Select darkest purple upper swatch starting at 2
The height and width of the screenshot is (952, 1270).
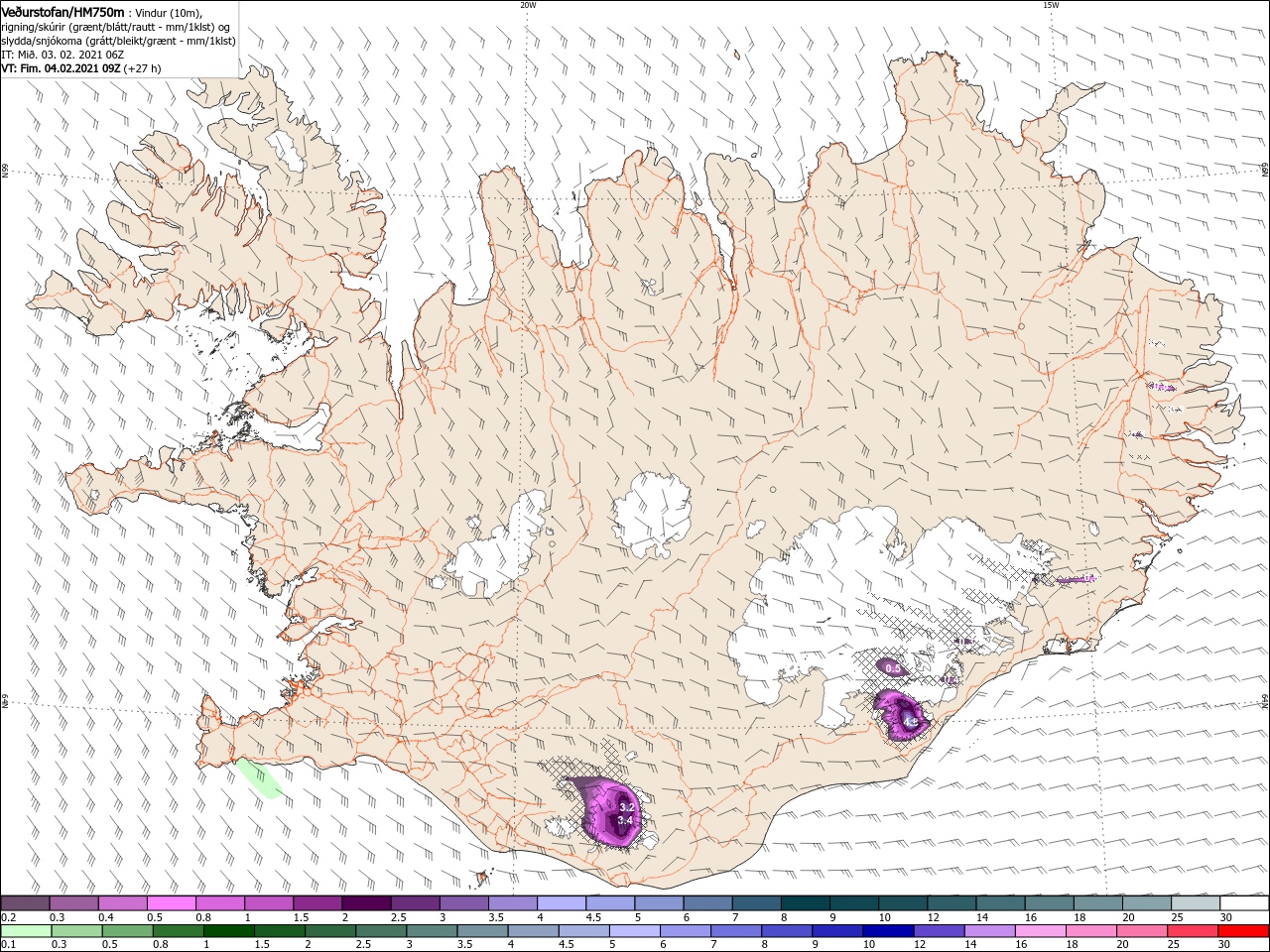365,903
